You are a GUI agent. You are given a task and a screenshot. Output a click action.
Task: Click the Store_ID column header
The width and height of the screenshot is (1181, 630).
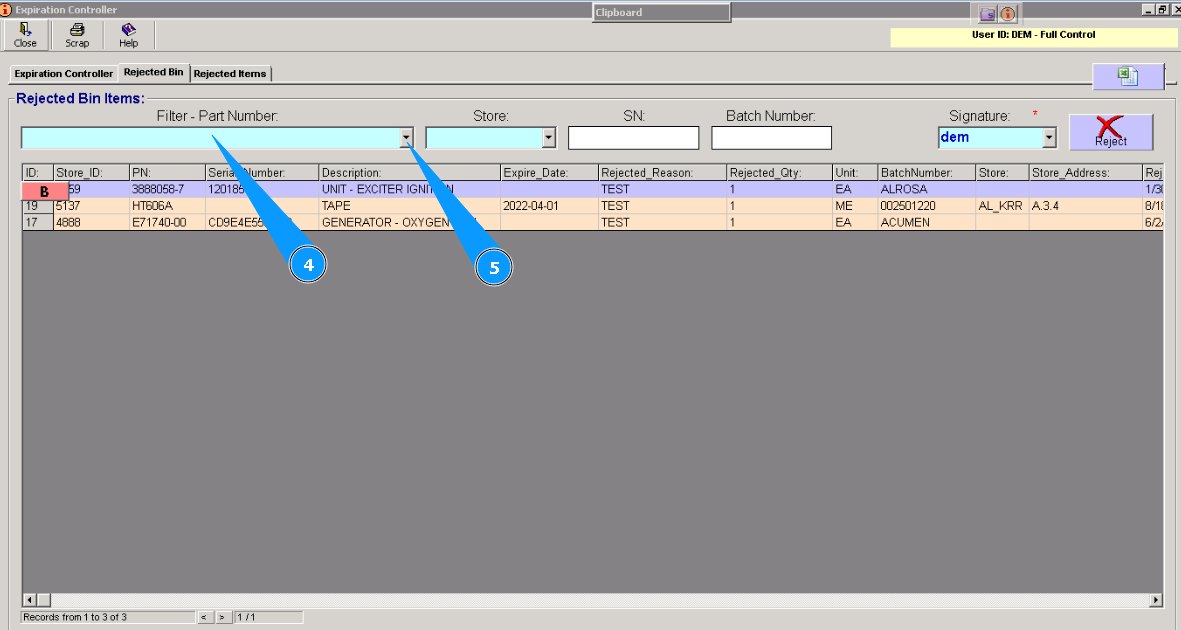91,173
